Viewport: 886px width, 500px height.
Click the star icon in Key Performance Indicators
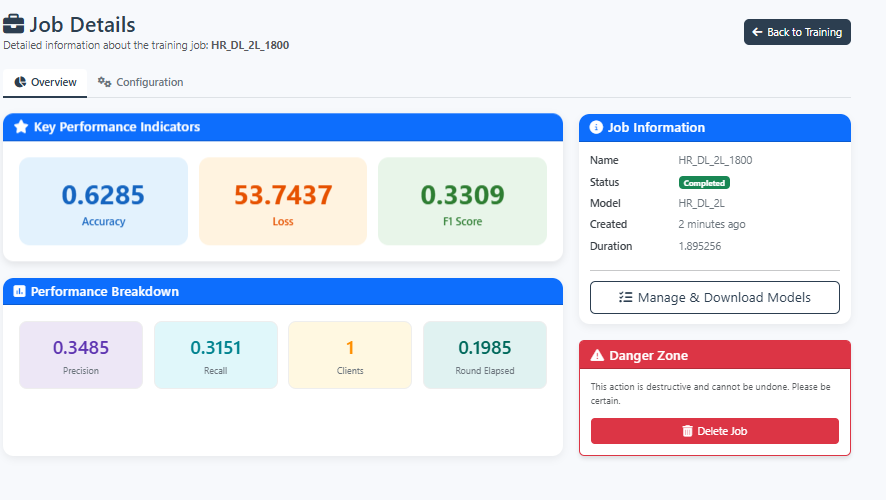(x=21, y=127)
